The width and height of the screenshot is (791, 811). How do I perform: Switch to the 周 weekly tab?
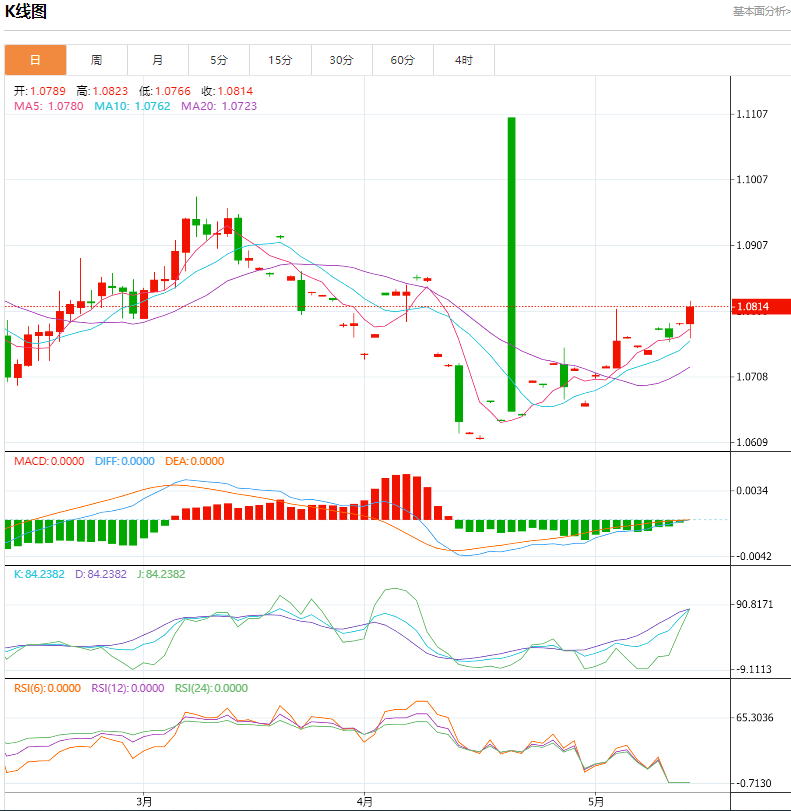(97, 60)
